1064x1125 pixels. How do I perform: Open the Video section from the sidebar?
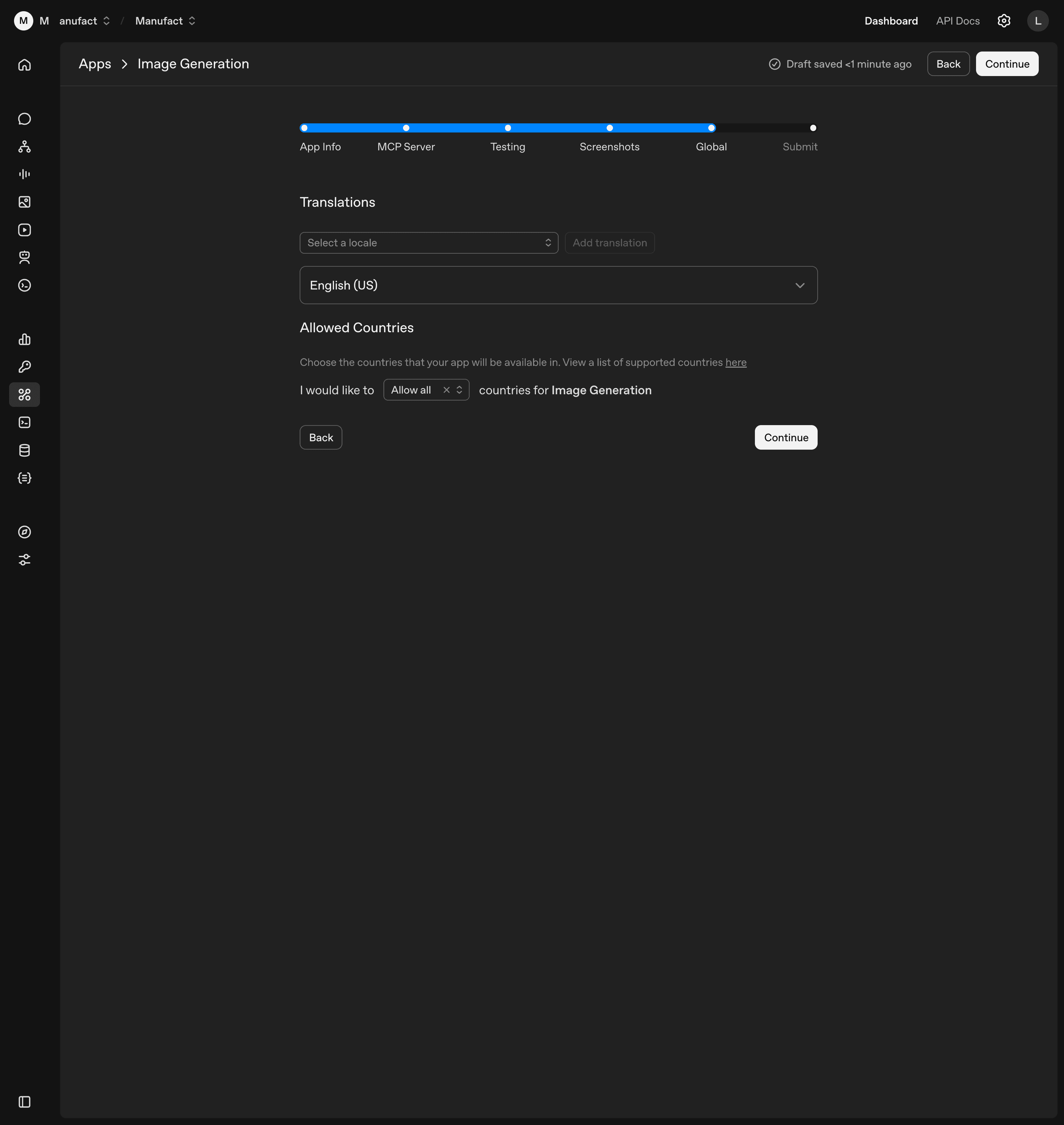point(25,230)
